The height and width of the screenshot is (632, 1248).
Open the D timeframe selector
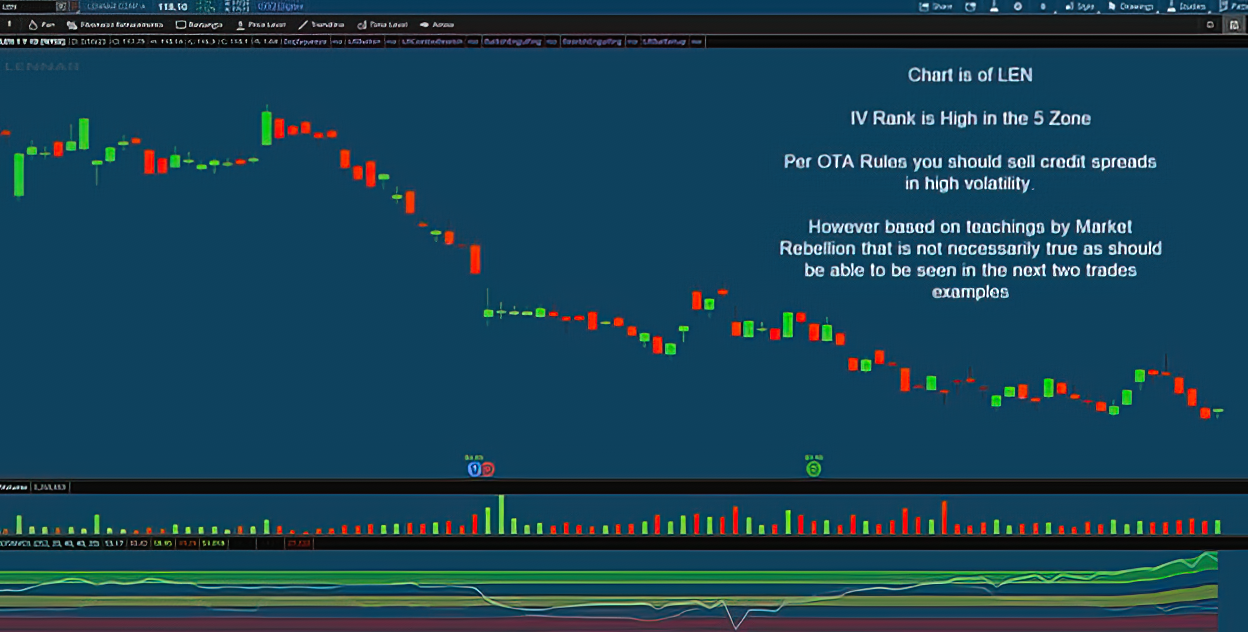pos(1043,6)
